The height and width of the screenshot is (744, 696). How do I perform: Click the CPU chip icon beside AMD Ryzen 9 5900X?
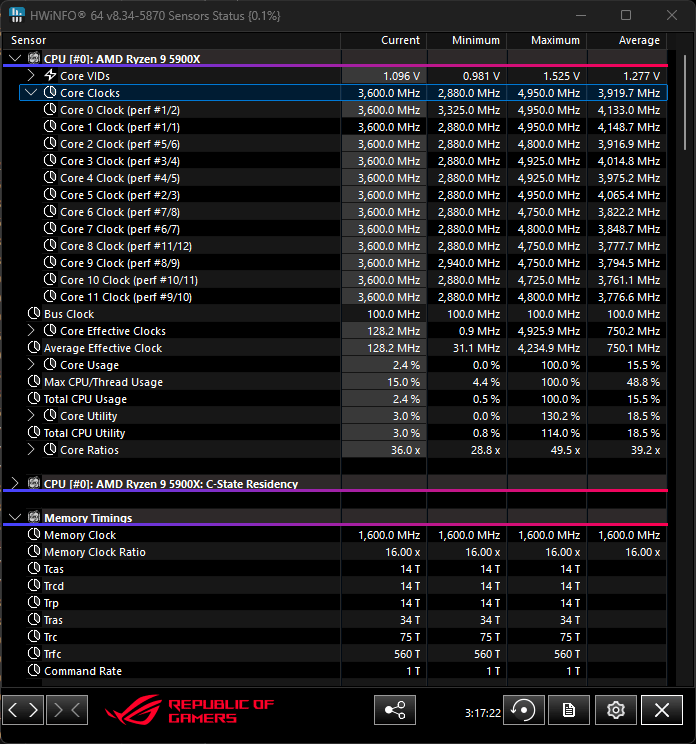click(x=34, y=58)
